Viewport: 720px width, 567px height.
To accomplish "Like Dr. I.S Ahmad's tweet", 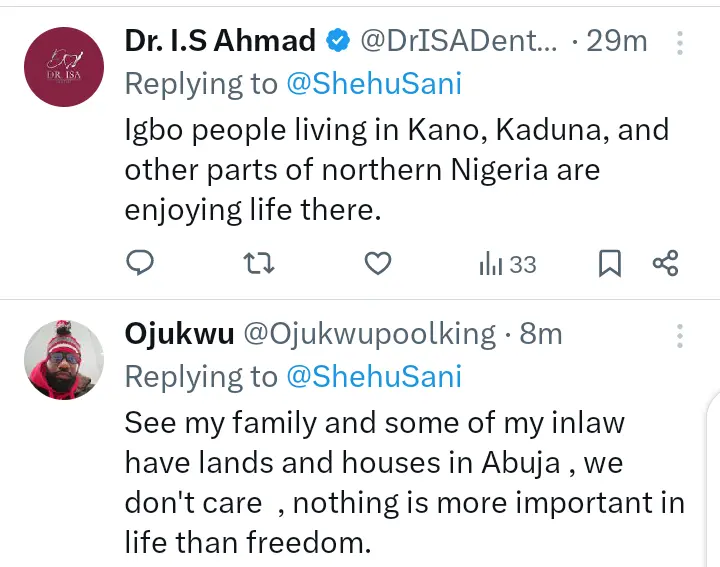I will [376, 263].
